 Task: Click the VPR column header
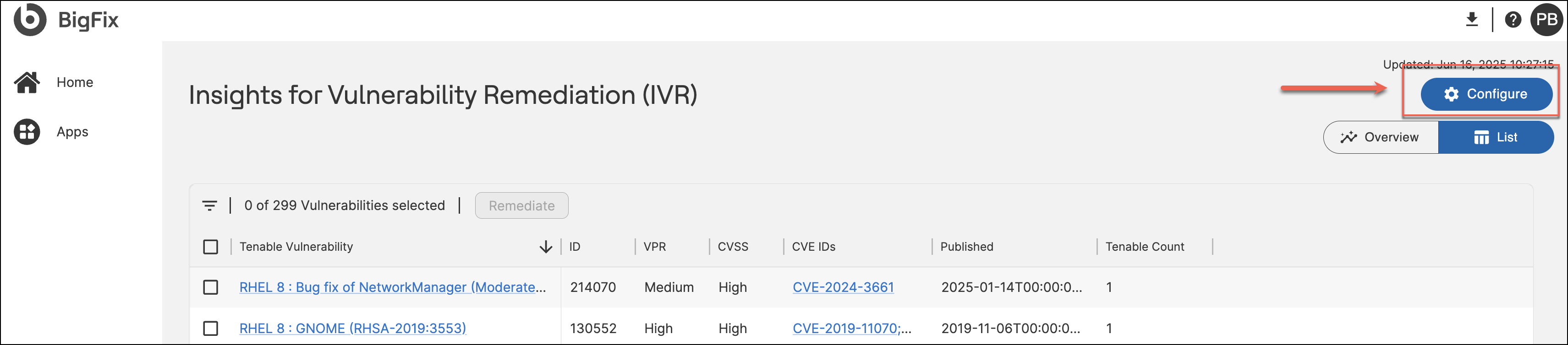655,247
